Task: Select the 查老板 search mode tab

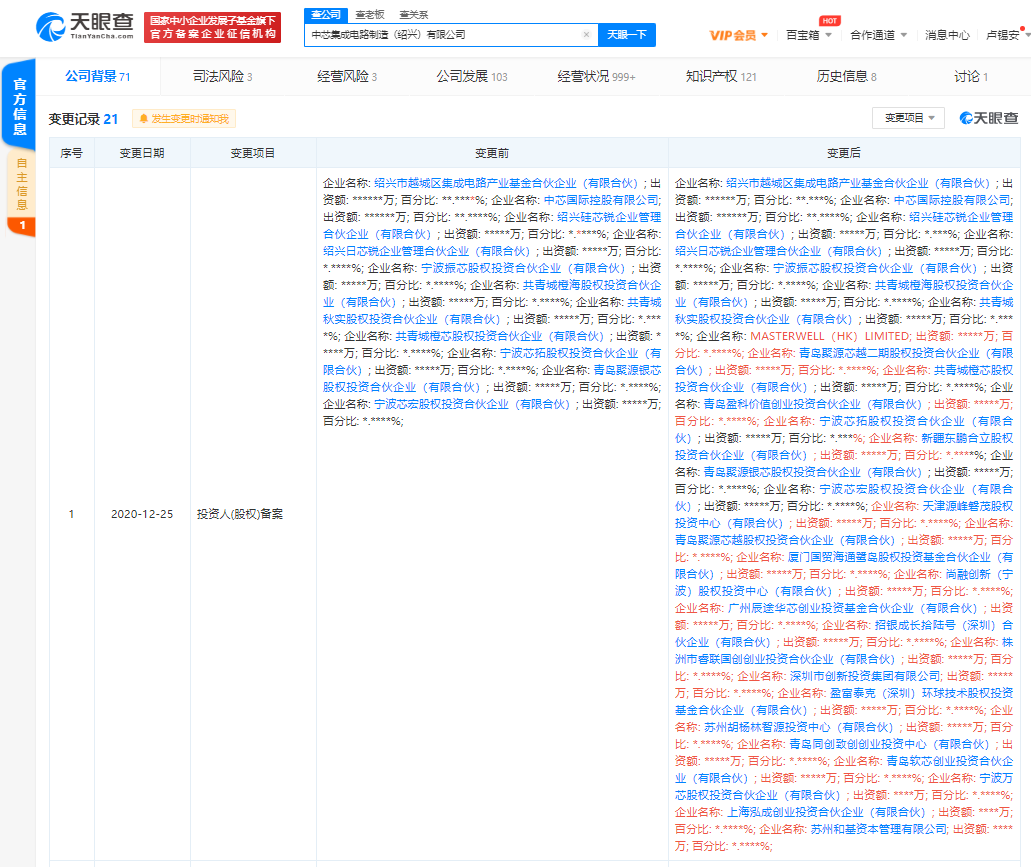Action: tap(370, 14)
